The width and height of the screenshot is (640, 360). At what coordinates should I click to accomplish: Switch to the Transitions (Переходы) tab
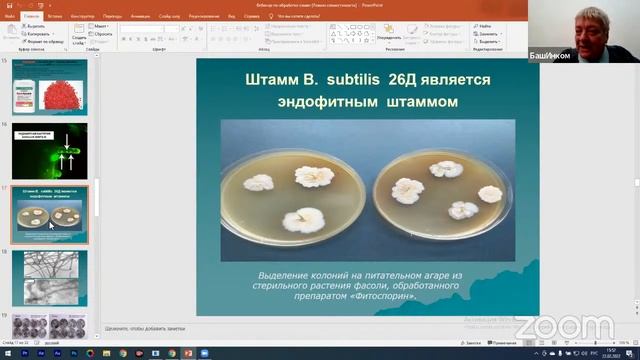coord(112,16)
